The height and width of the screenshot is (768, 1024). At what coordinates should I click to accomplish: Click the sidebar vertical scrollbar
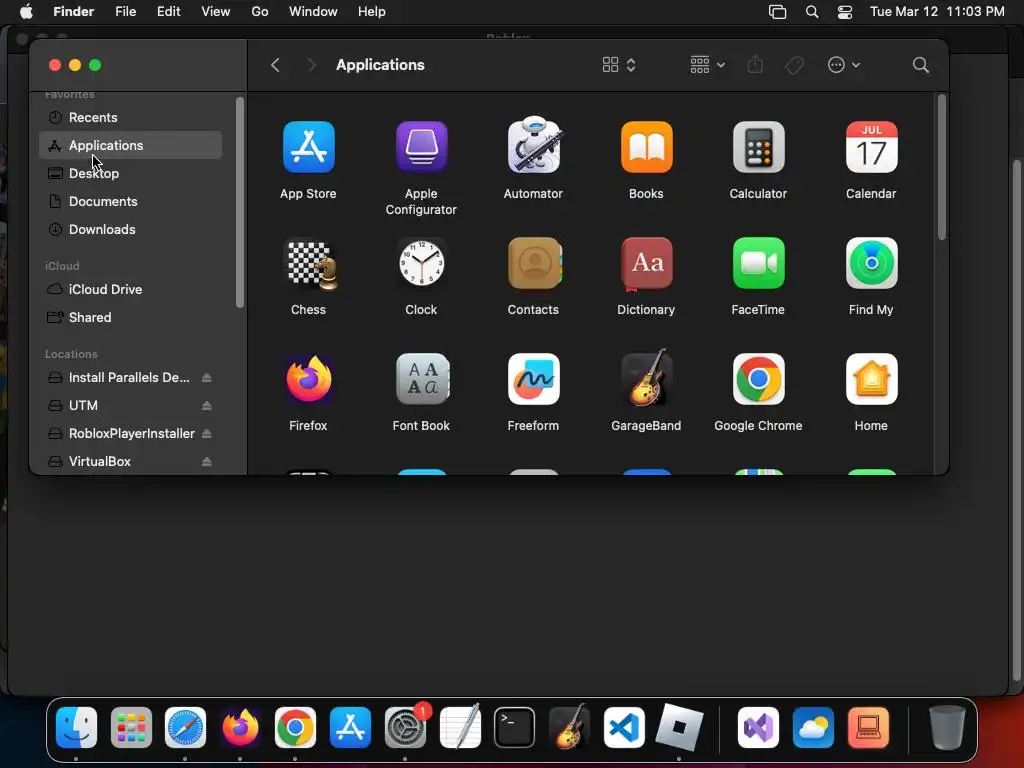point(240,202)
